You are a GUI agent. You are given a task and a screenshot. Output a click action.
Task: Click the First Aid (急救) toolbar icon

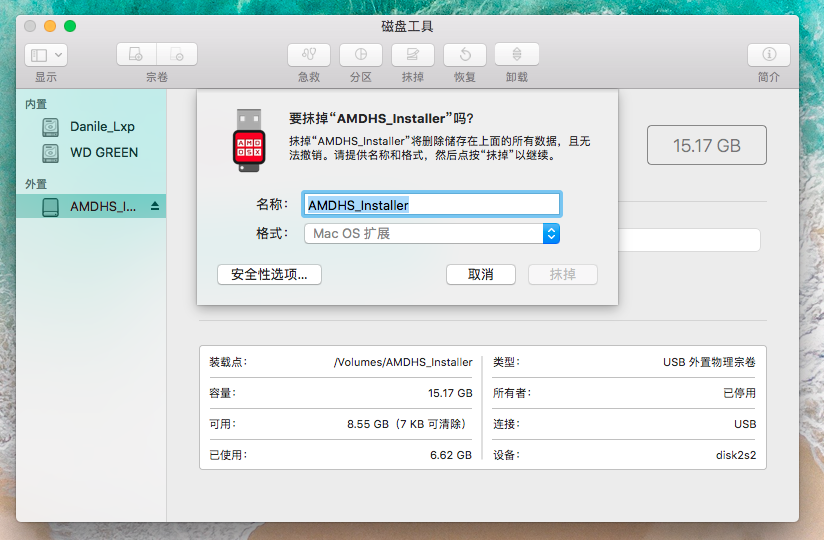(309, 55)
